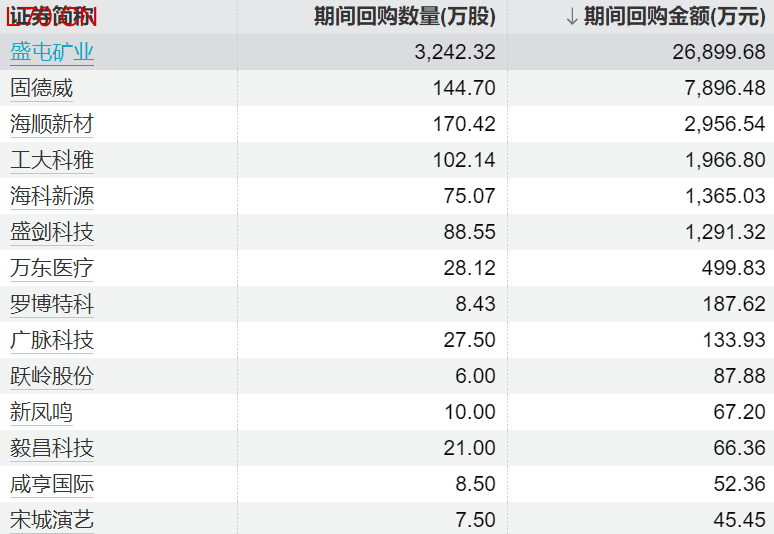774x534 pixels.
Task: Open the 跃岭股份 stock link
Action: 52,376
